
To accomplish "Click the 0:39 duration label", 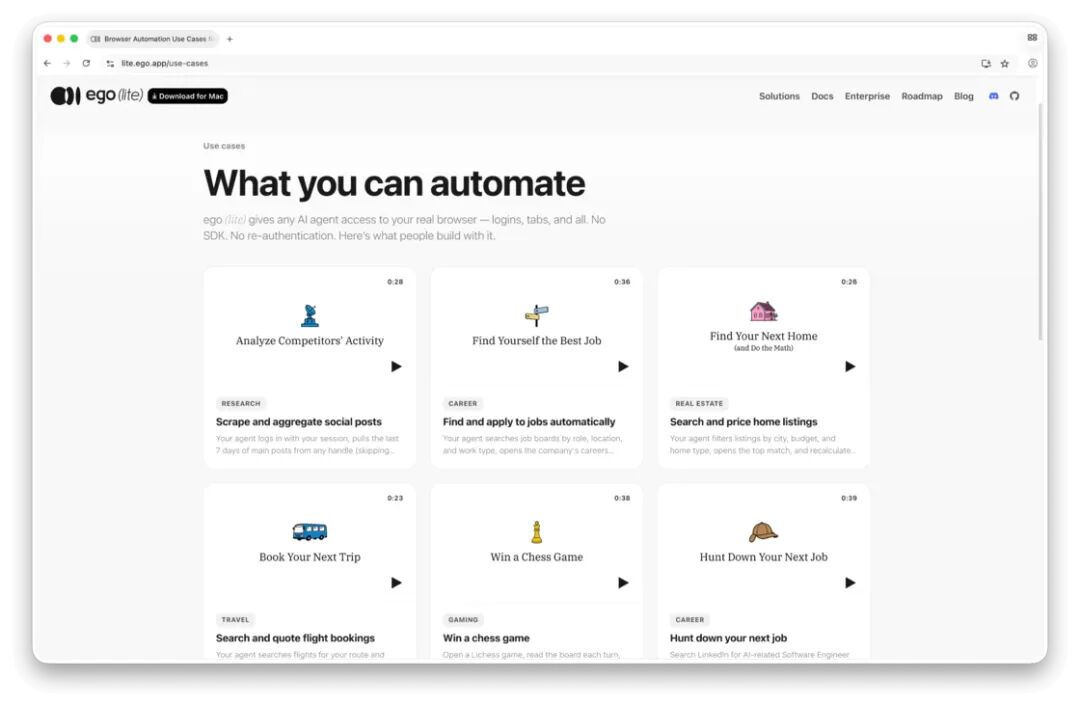I will (849, 498).
